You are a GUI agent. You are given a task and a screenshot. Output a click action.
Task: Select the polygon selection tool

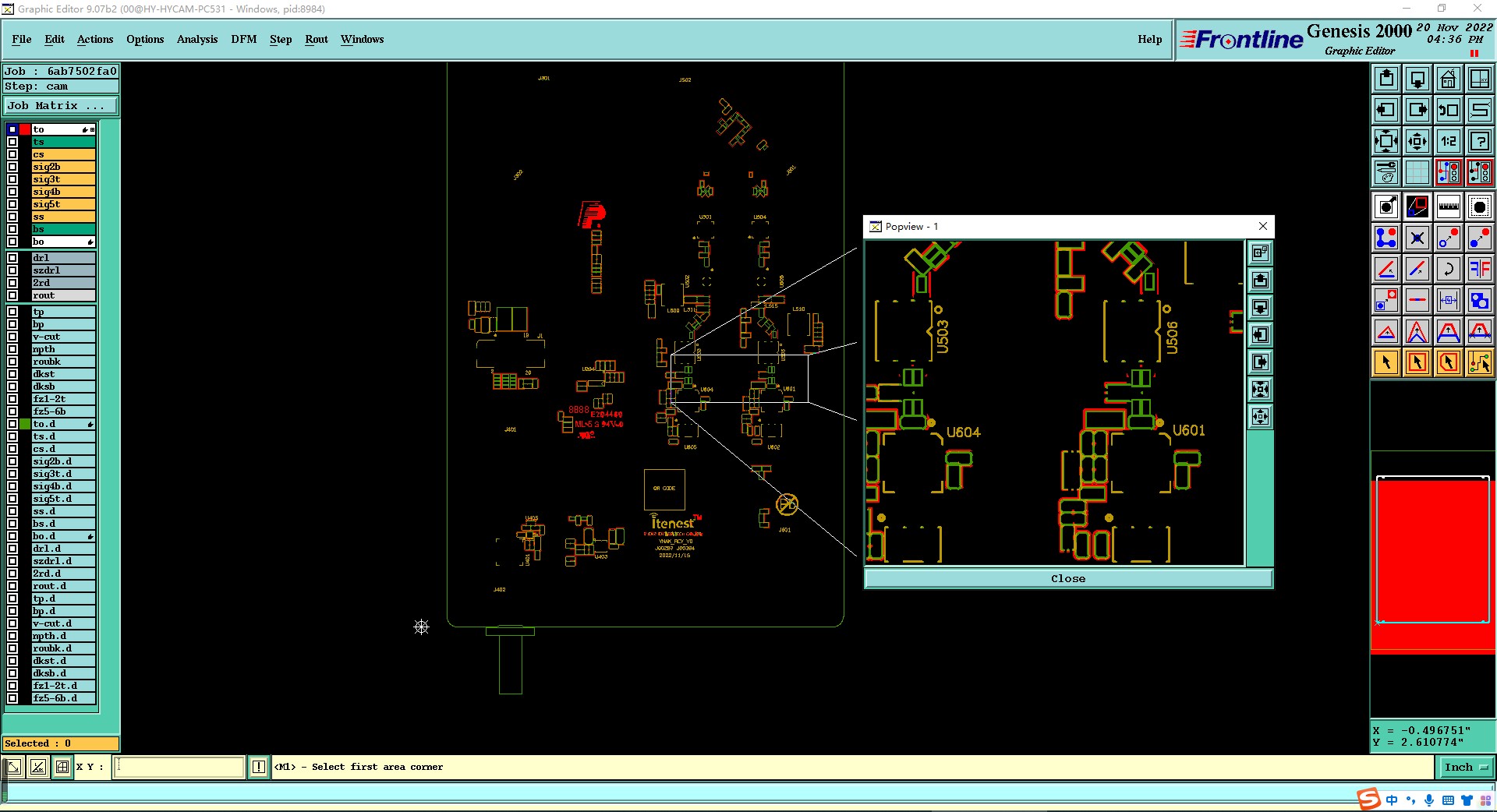click(1448, 362)
